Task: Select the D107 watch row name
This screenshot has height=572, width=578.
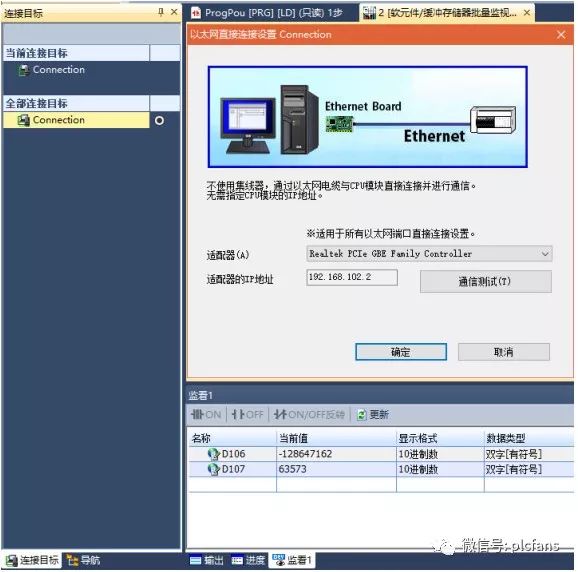Action: (x=233, y=469)
